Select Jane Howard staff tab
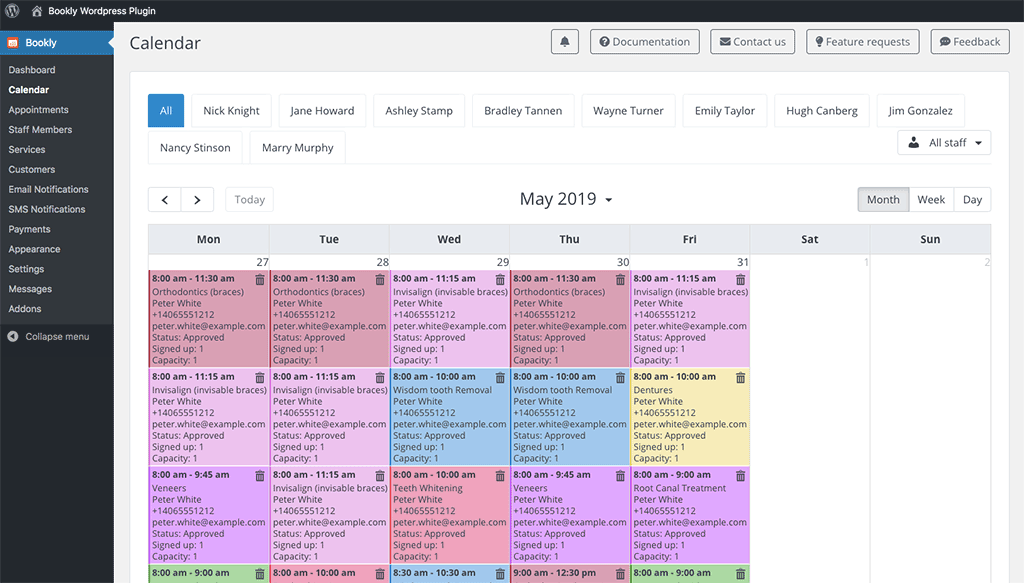The height and width of the screenshot is (583, 1024). coord(322,110)
